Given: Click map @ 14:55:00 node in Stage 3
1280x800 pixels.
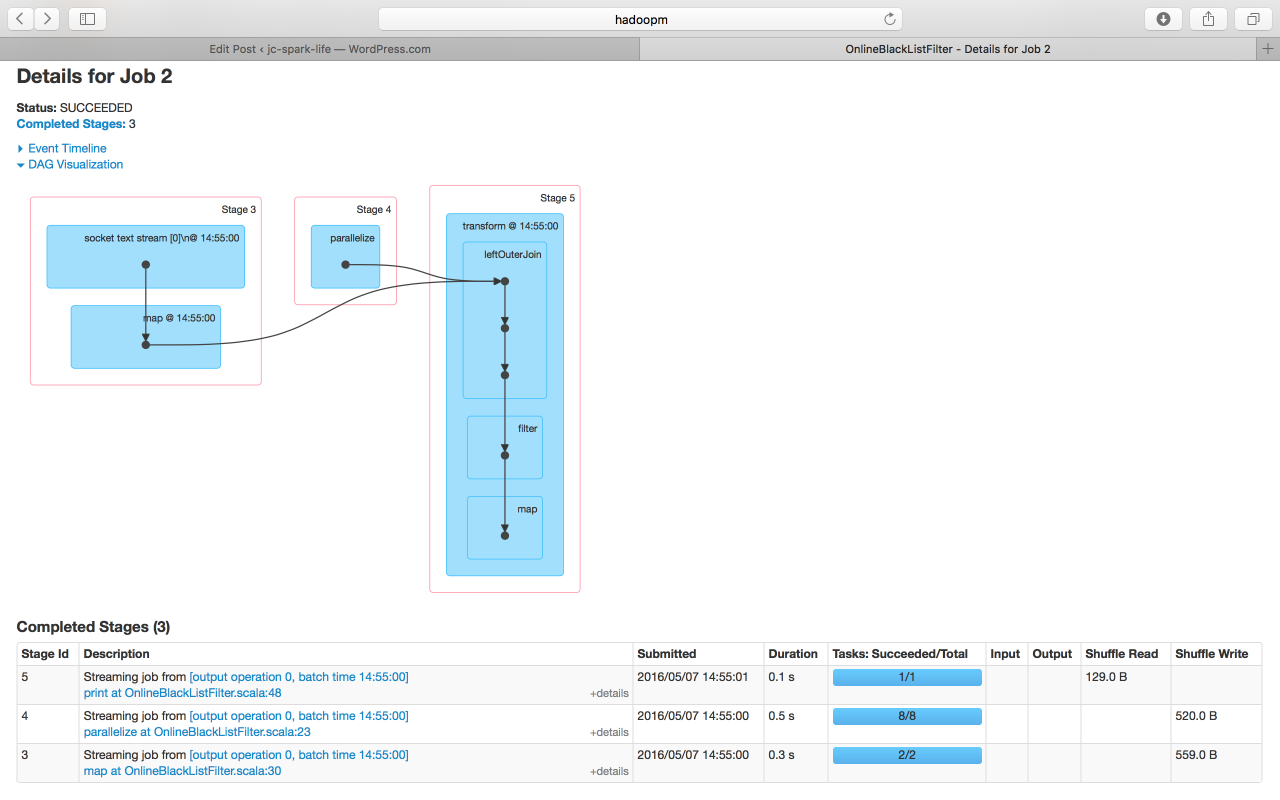Looking at the screenshot, I should [x=146, y=337].
